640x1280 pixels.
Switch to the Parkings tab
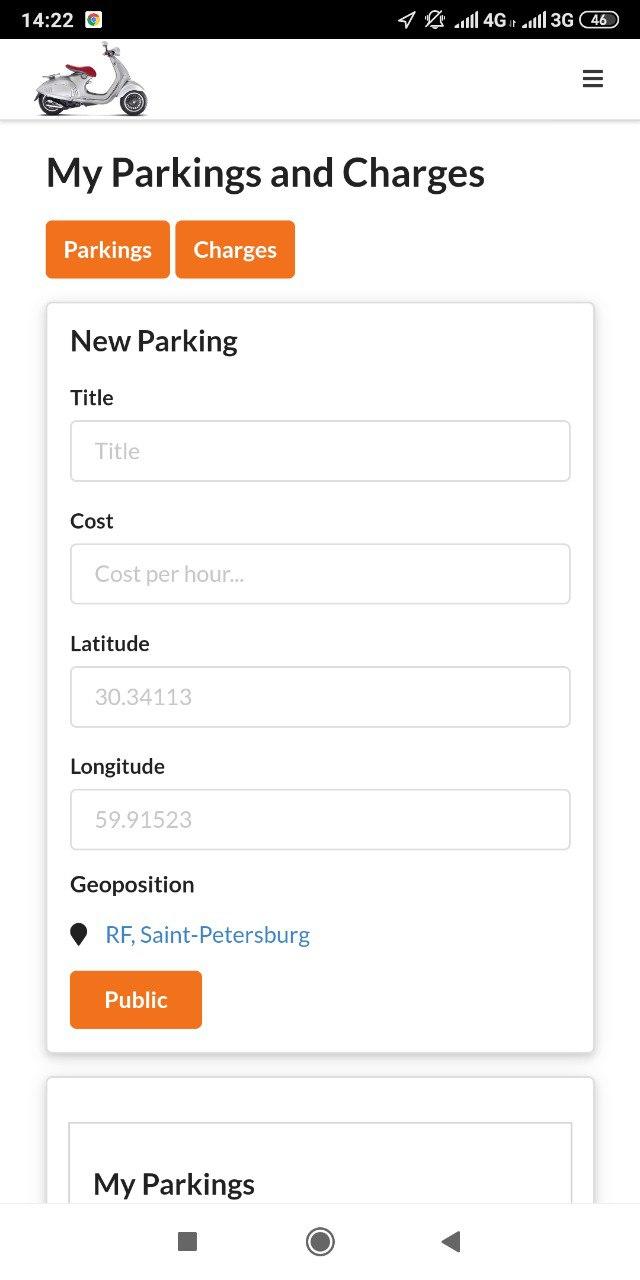point(108,249)
